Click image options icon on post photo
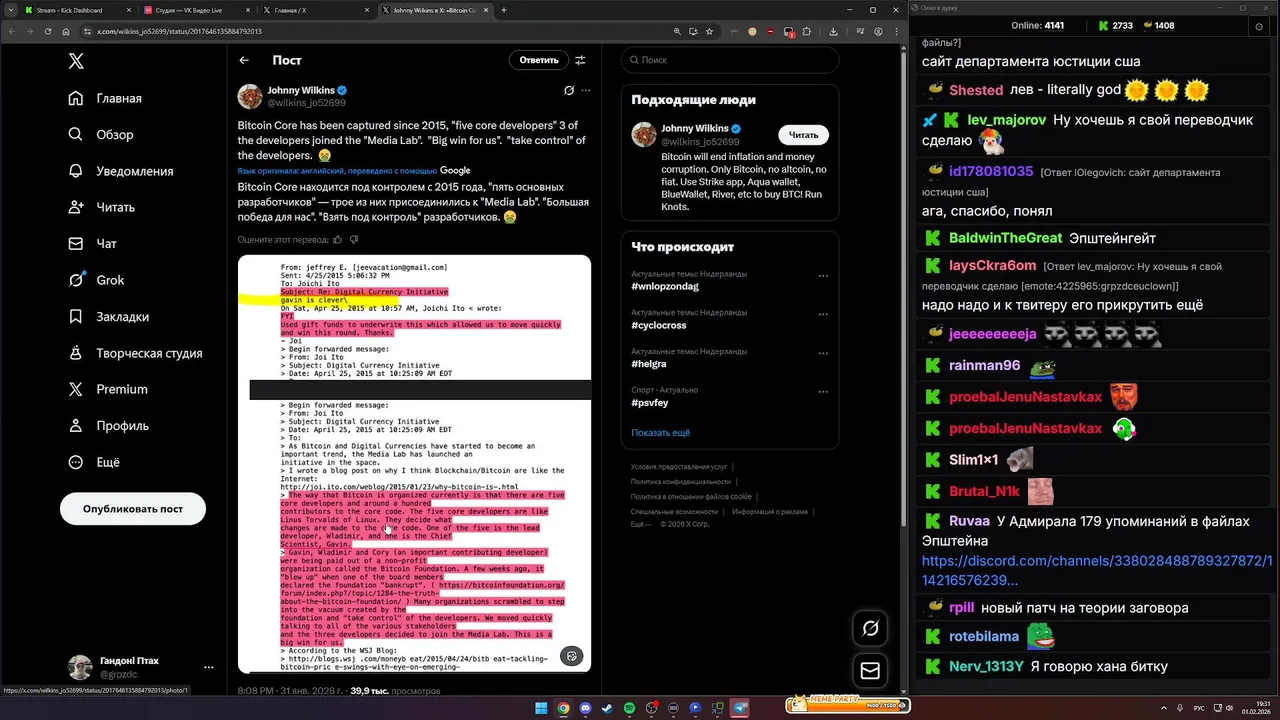This screenshot has height=720, width=1280. pyautogui.click(x=571, y=656)
